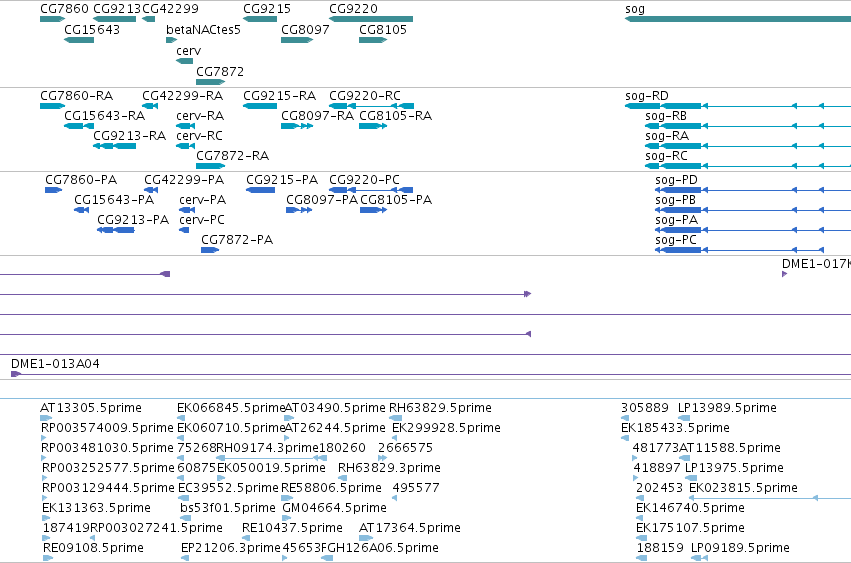The image size is (851, 563).
Task: Select transcript CG9213-RA
Action: pos(130,136)
